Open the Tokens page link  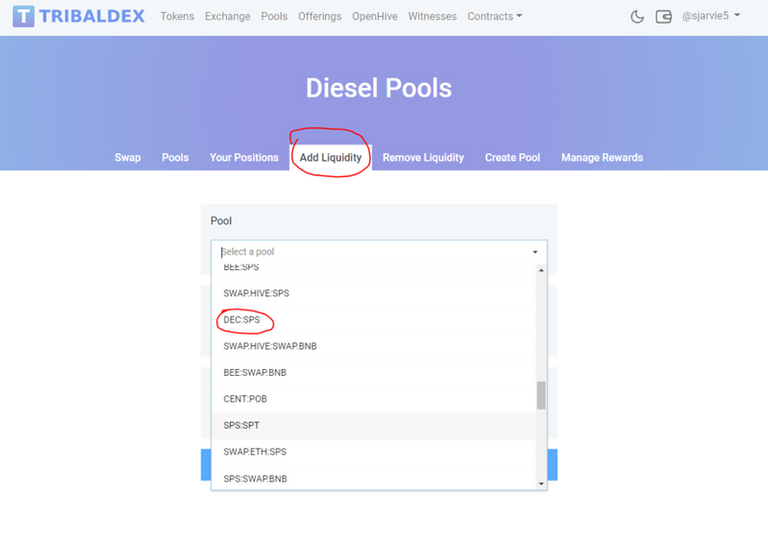pyautogui.click(x=177, y=16)
